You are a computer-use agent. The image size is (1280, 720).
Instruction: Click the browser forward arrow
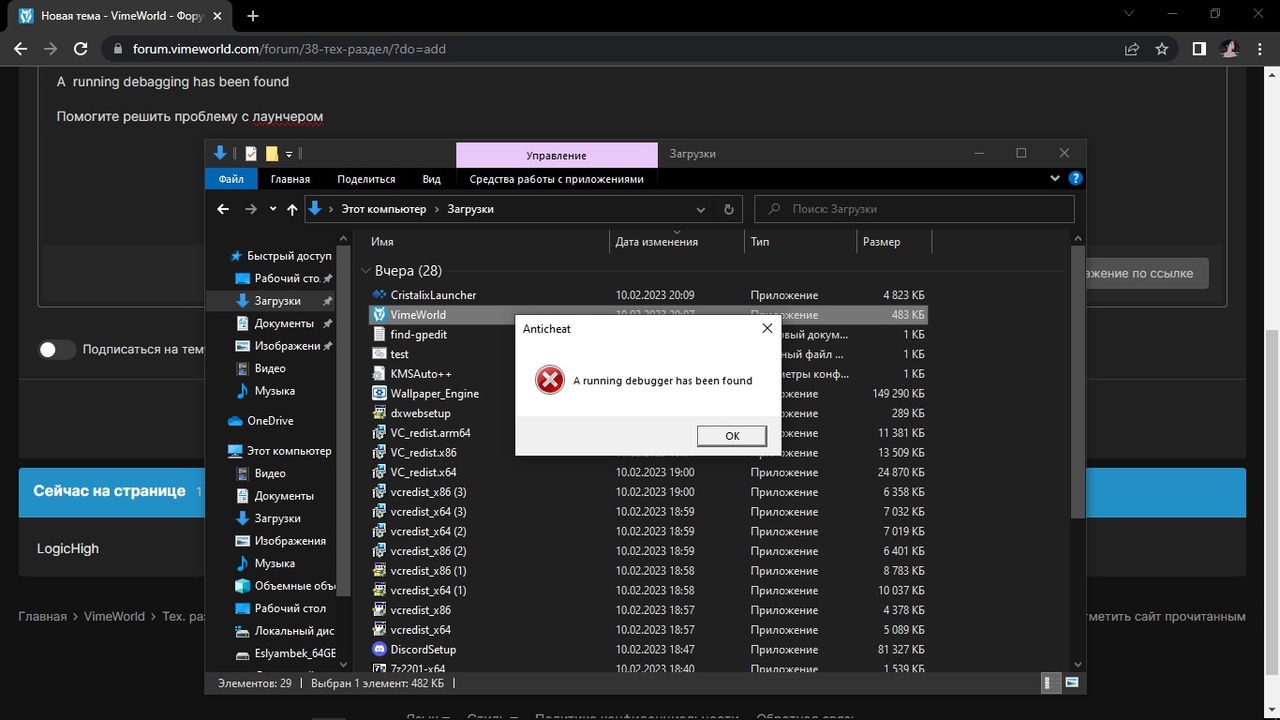point(51,48)
